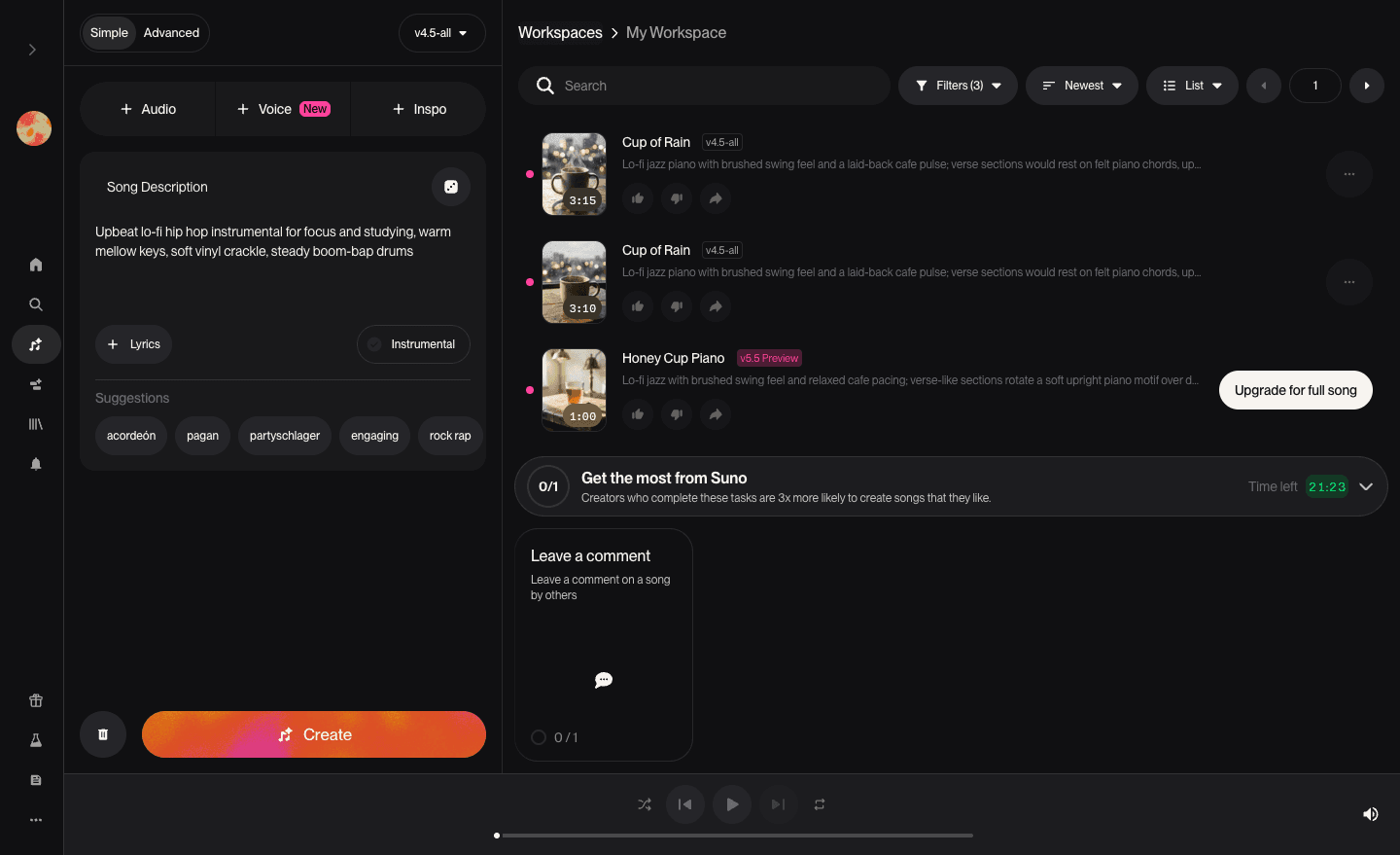Open the Create music sidebar icon

pyautogui.click(x=36, y=344)
